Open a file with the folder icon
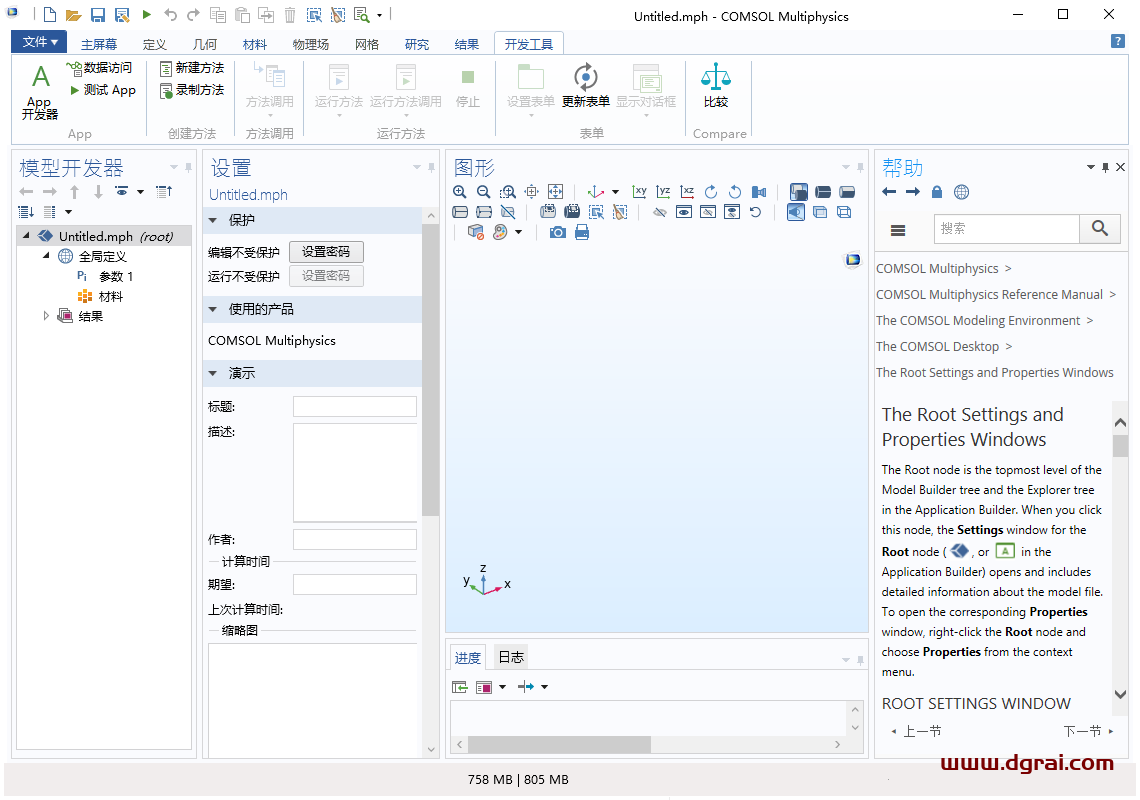 pos(73,15)
